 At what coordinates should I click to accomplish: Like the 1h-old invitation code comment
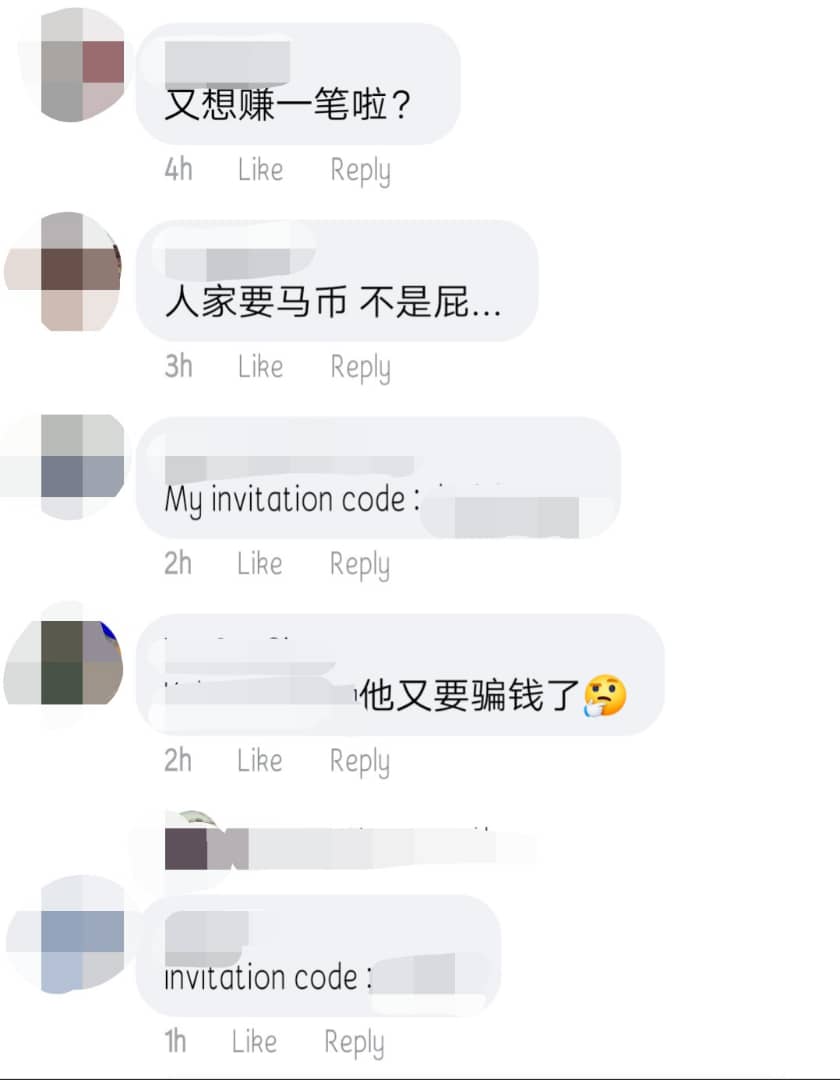coord(254,1041)
